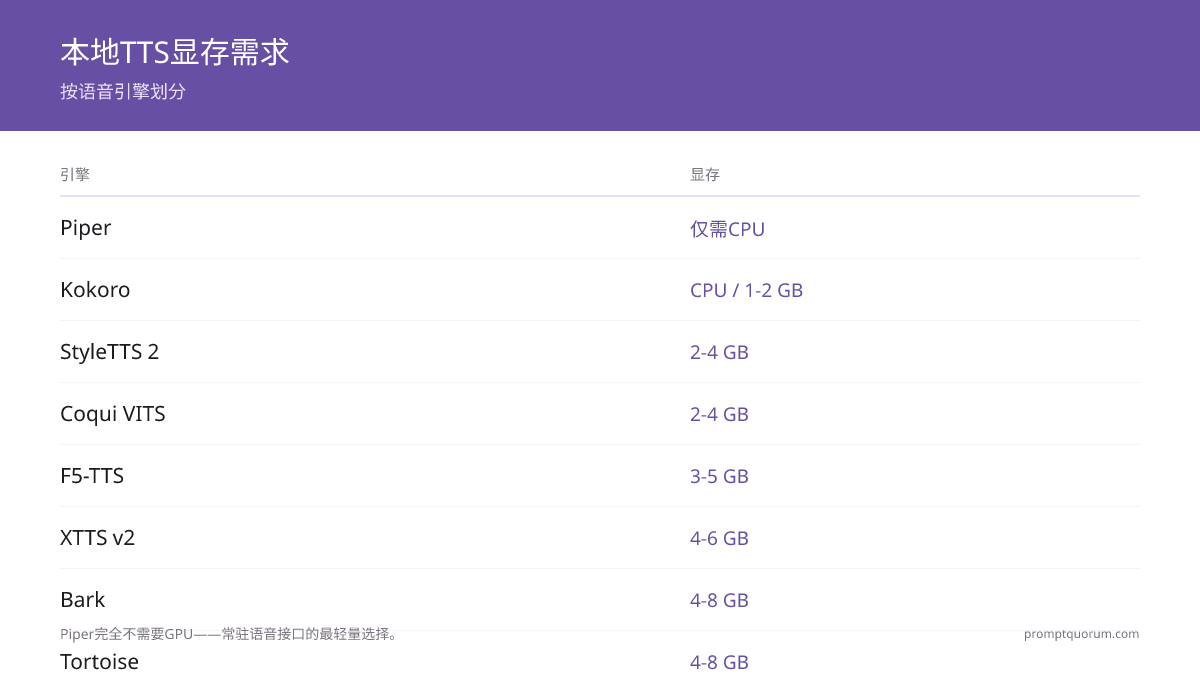Click the CPU / 1-2 GB value
The image size is (1200, 675).
(746, 290)
